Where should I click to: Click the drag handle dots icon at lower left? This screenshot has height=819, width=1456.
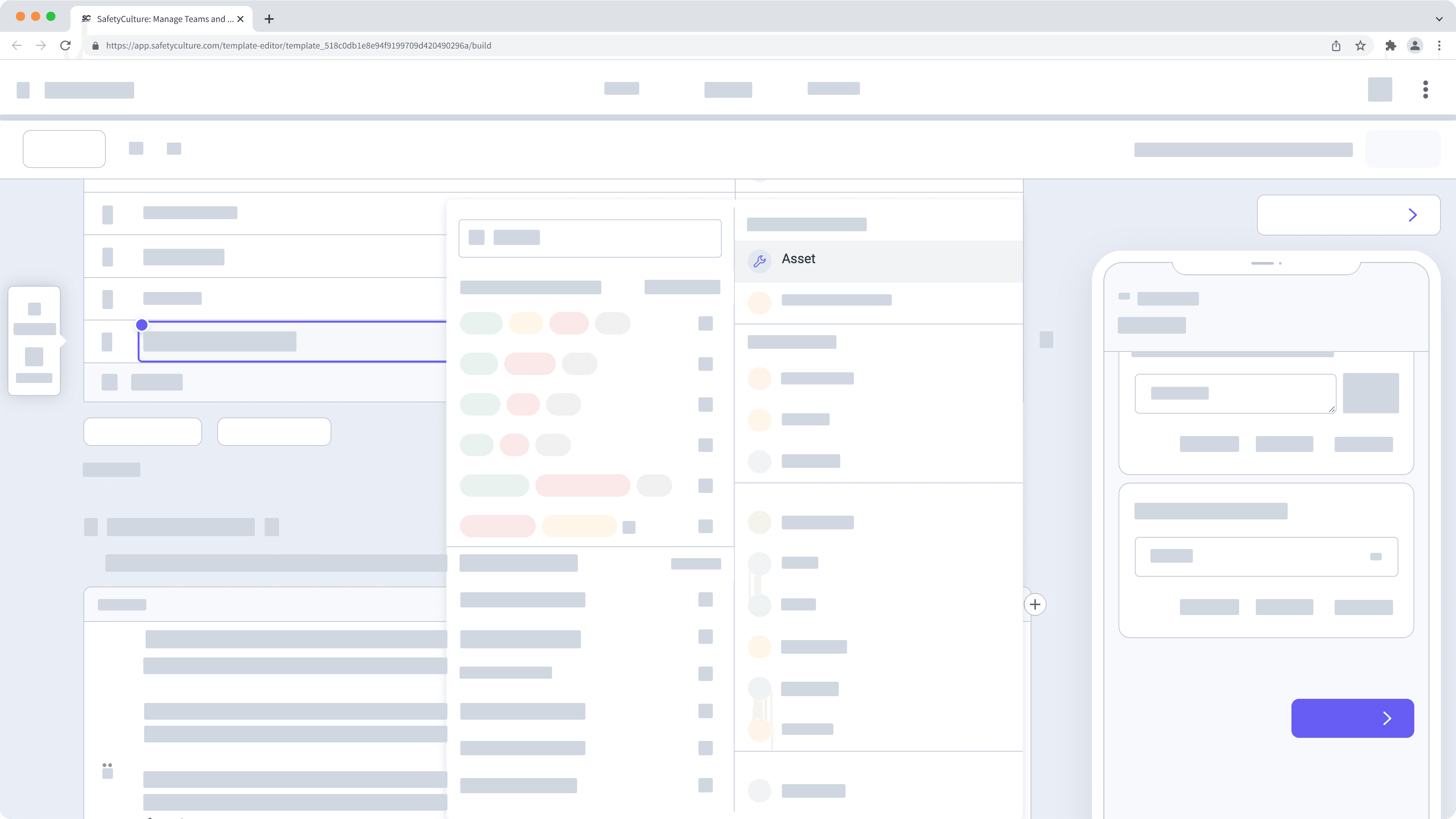click(107, 770)
